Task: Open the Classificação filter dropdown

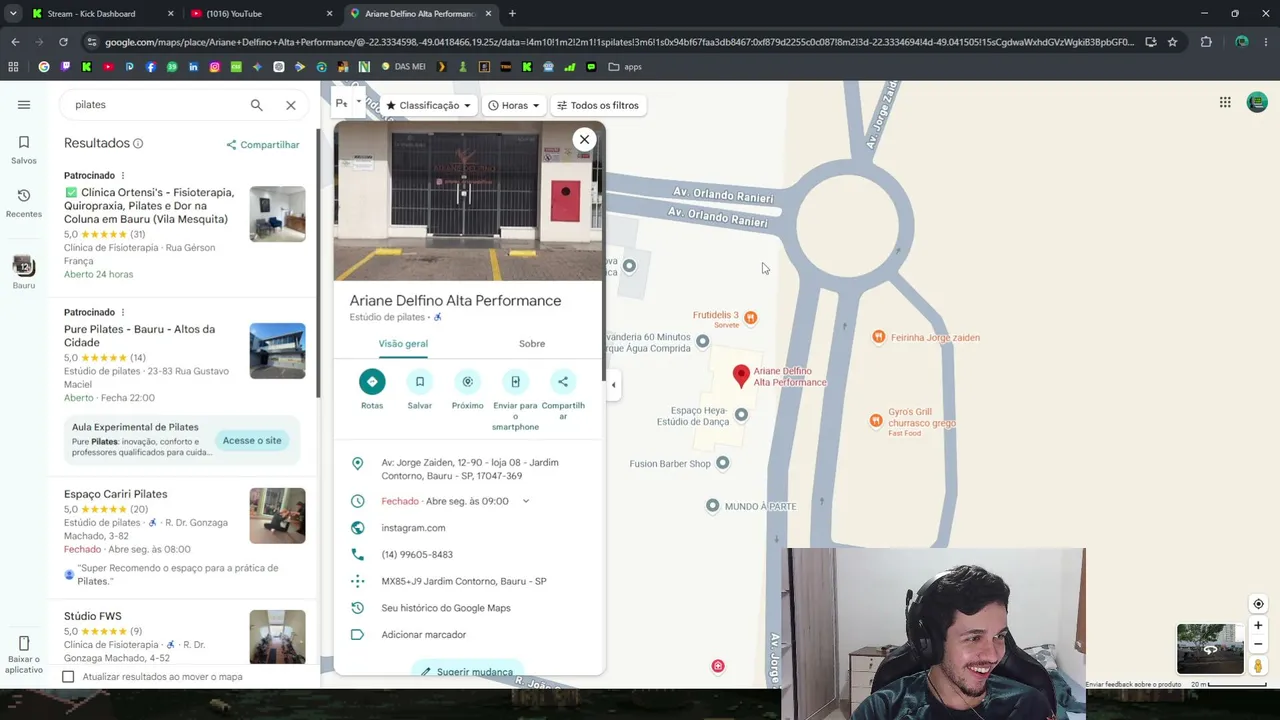Action: (429, 105)
